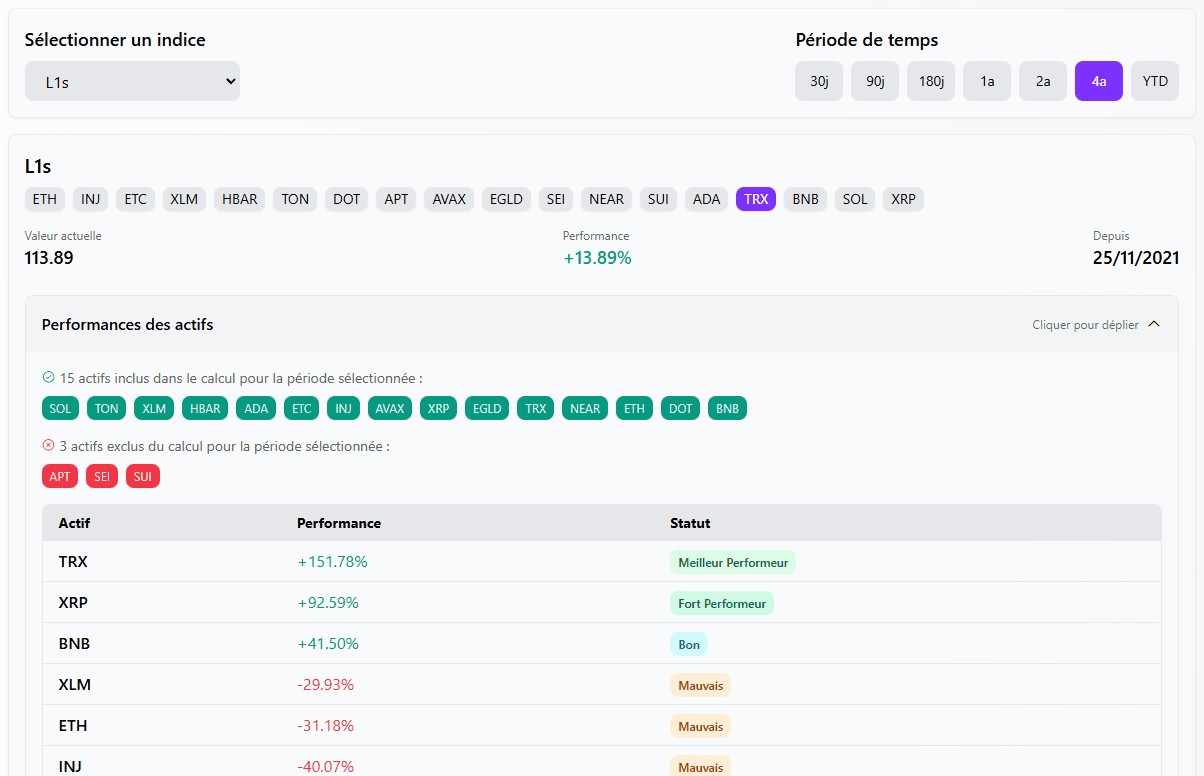Choose the XRP chip in L1s row
Viewport: 1204px width, 776px height.
click(x=903, y=199)
